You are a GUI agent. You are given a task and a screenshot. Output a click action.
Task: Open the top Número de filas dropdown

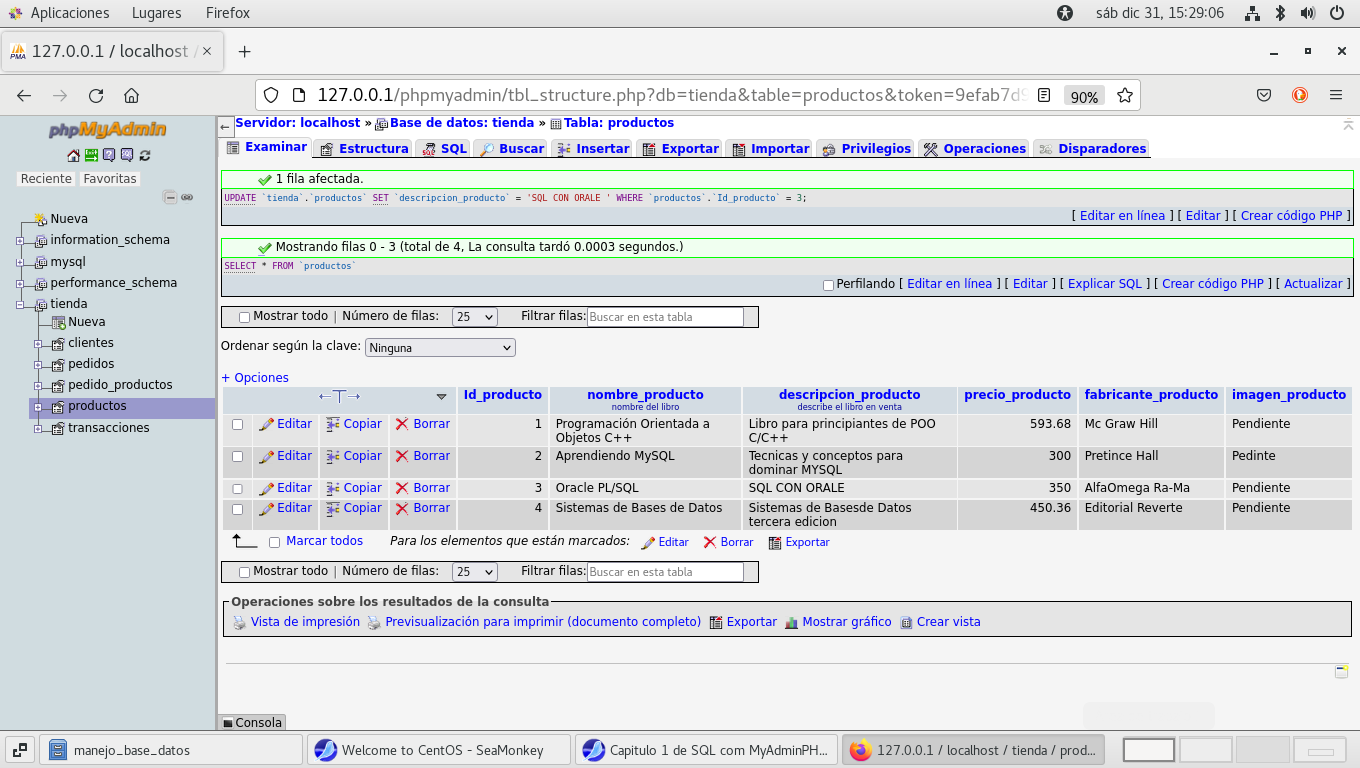(x=474, y=317)
